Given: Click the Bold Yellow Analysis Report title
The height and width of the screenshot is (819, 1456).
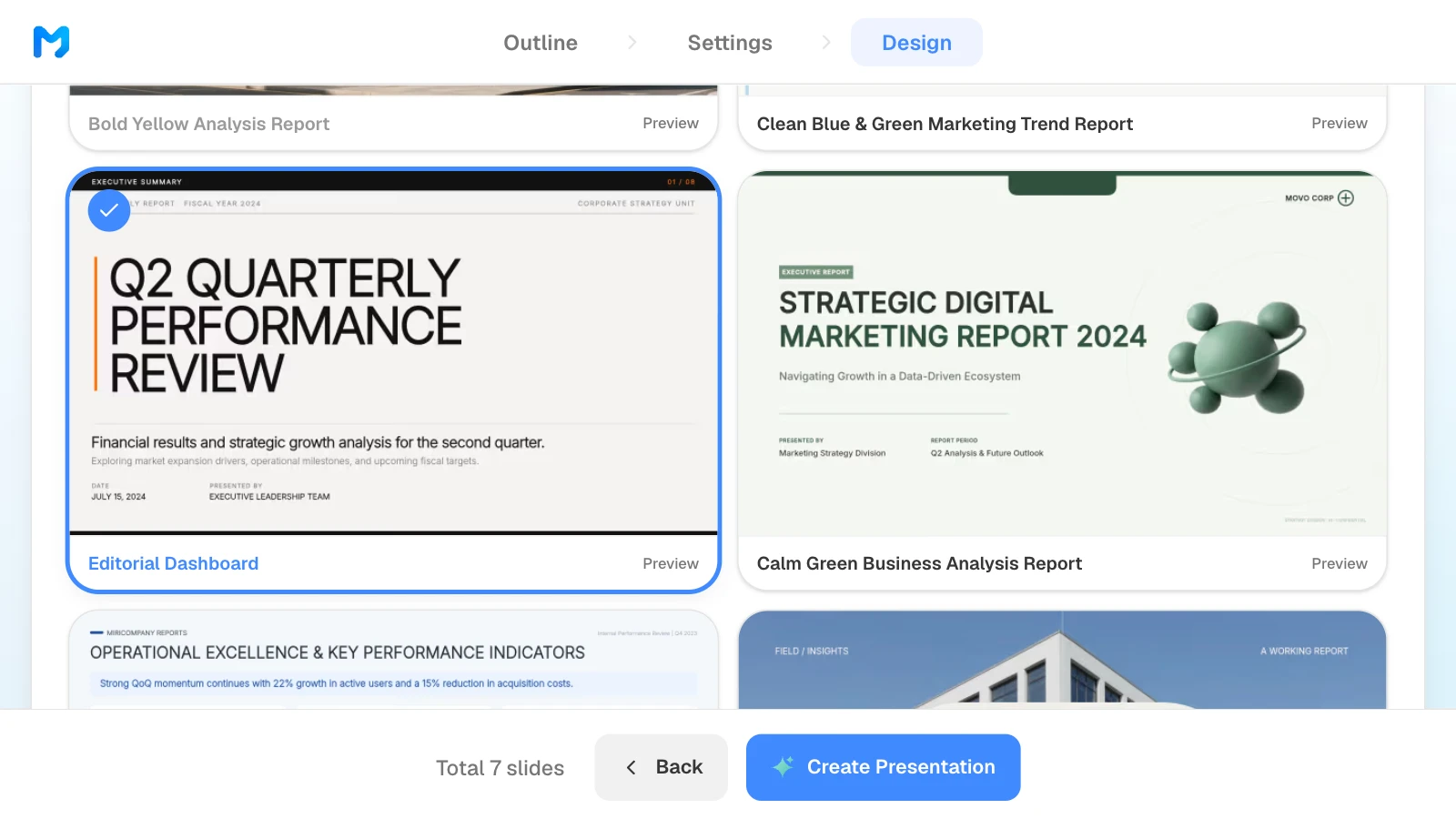Looking at the screenshot, I should 208,124.
